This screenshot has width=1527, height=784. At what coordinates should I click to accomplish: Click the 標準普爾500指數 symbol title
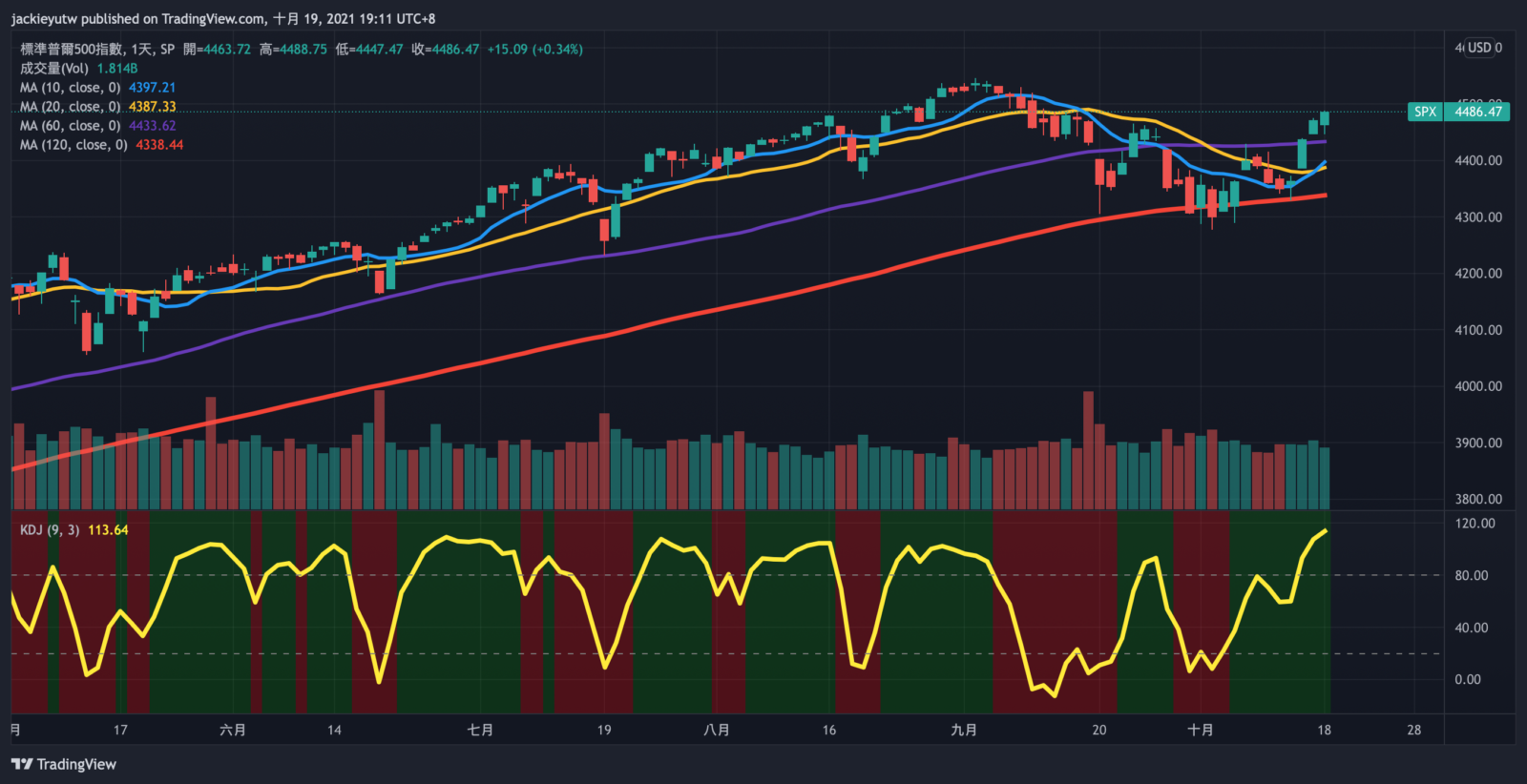(72, 50)
